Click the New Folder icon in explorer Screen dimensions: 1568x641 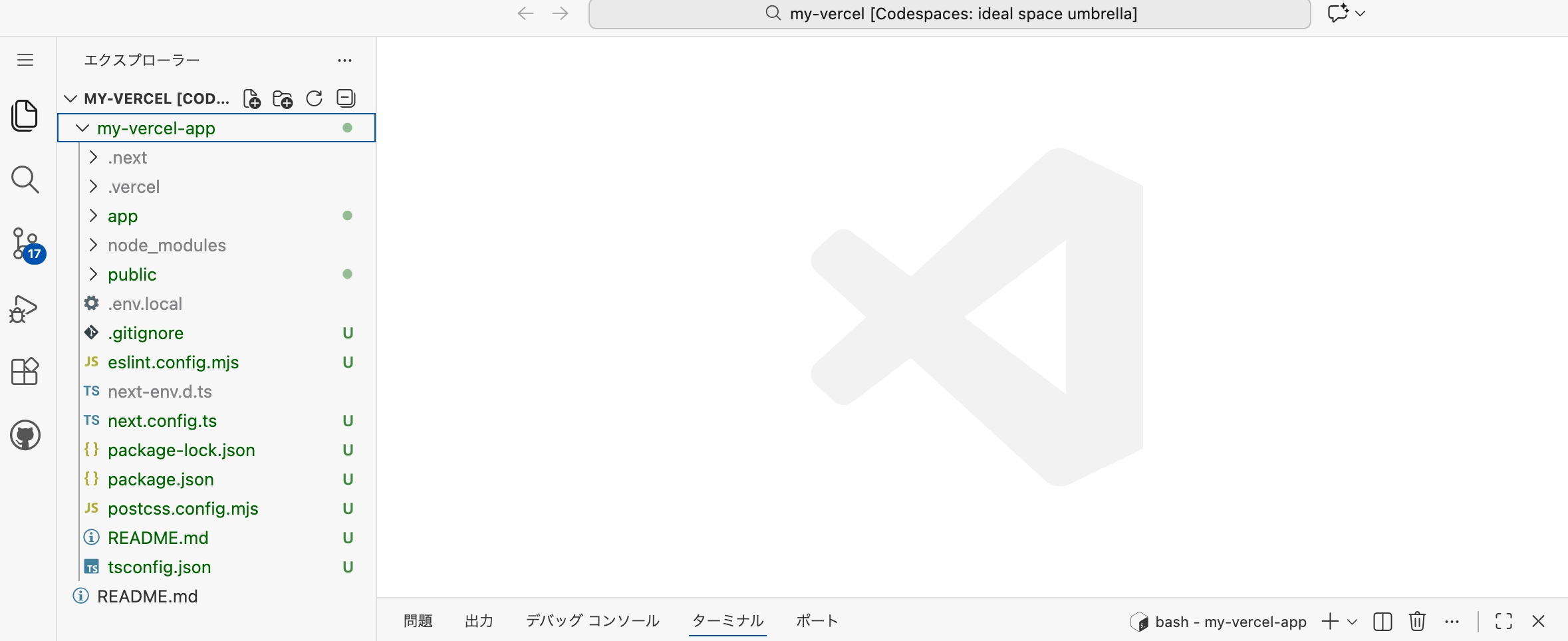point(283,99)
